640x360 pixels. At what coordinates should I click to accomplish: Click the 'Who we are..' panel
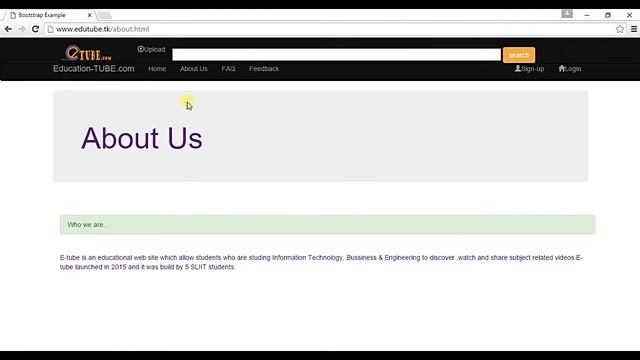tap(327, 225)
